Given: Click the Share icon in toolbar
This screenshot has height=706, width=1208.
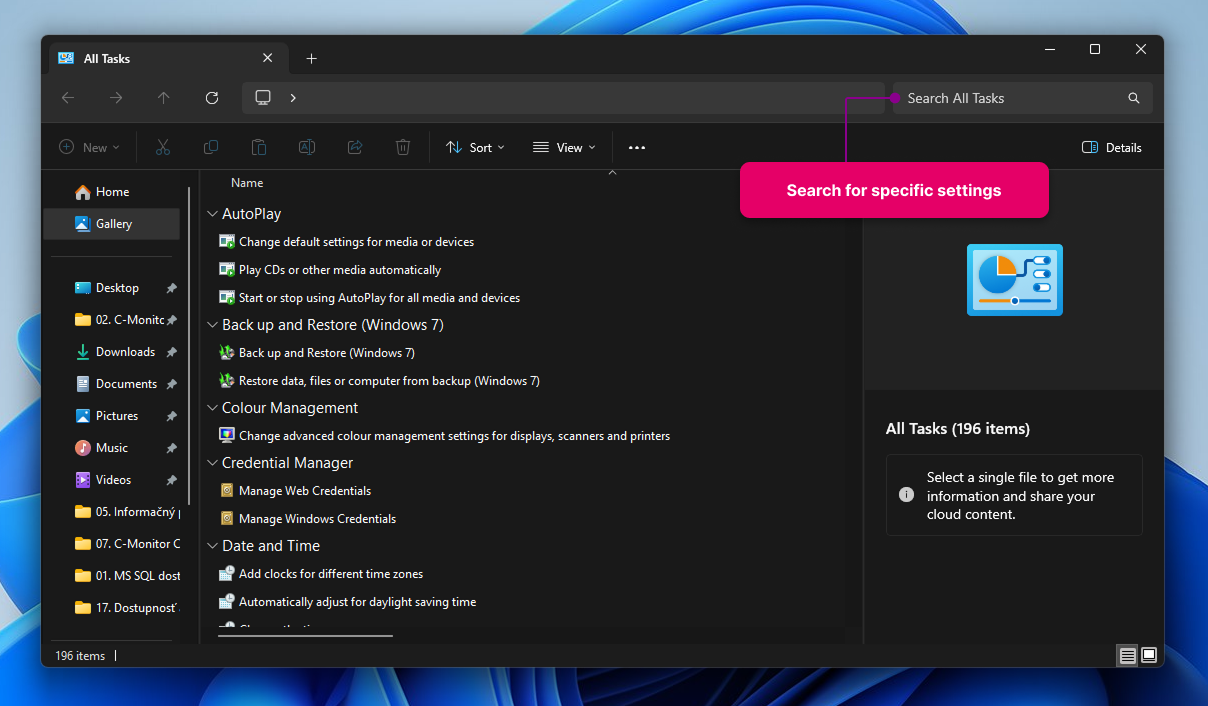Looking at the screenshot, I should (x=355, y=147).
